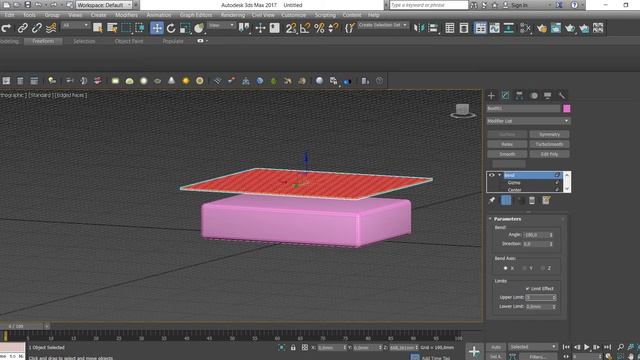Open Select by Name dialog icon
Image resolution: width=640 pixels, height=360 pixels.
[112, 28]
